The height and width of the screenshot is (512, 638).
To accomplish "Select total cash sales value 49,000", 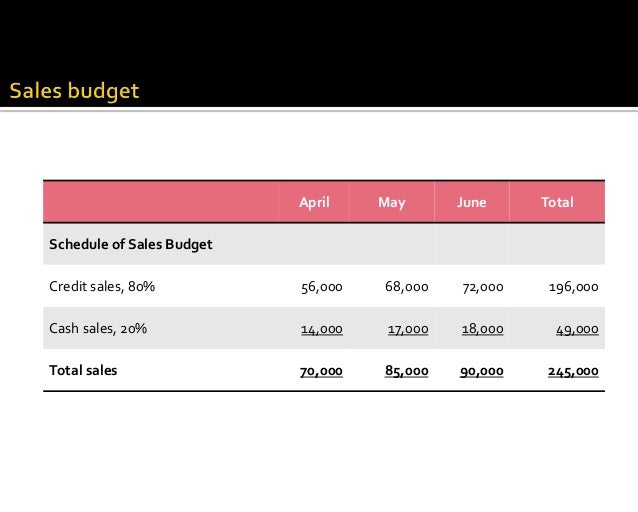I will pyautogui.click(x=577, y=329).
